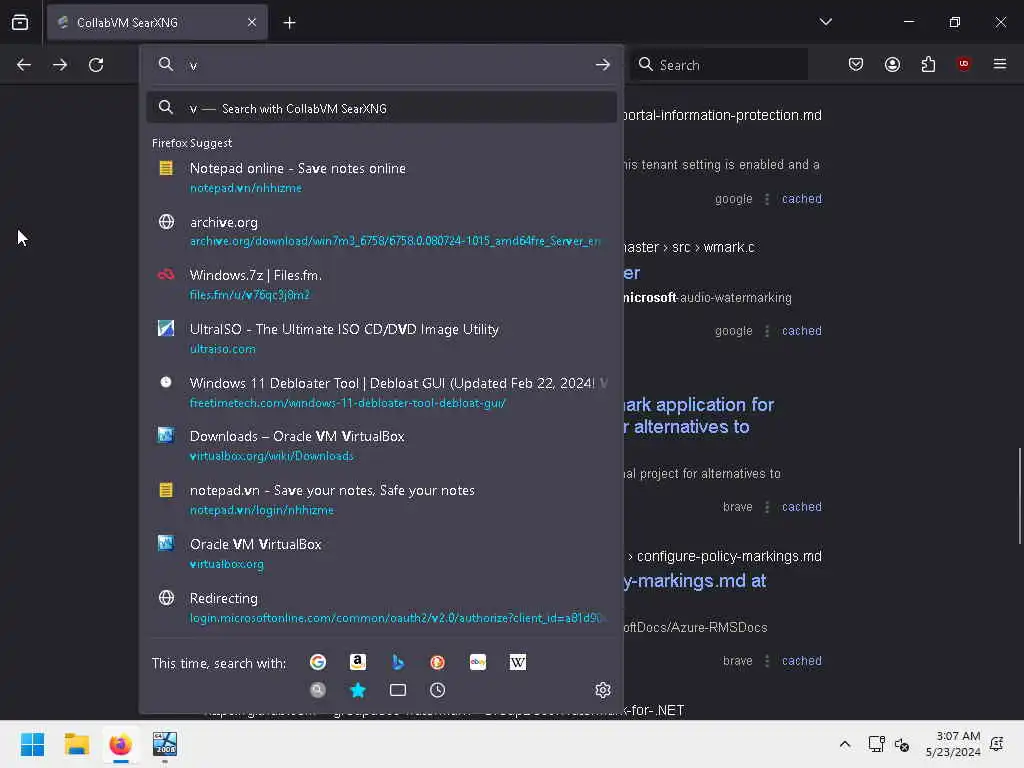Search this time with Google
1024x768 pixels.
[x=318, y=662]
